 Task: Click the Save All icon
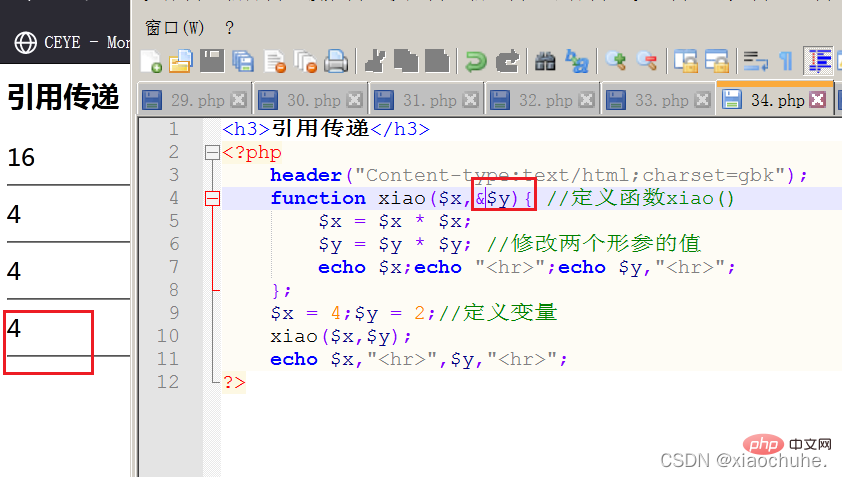pos(243,61)
